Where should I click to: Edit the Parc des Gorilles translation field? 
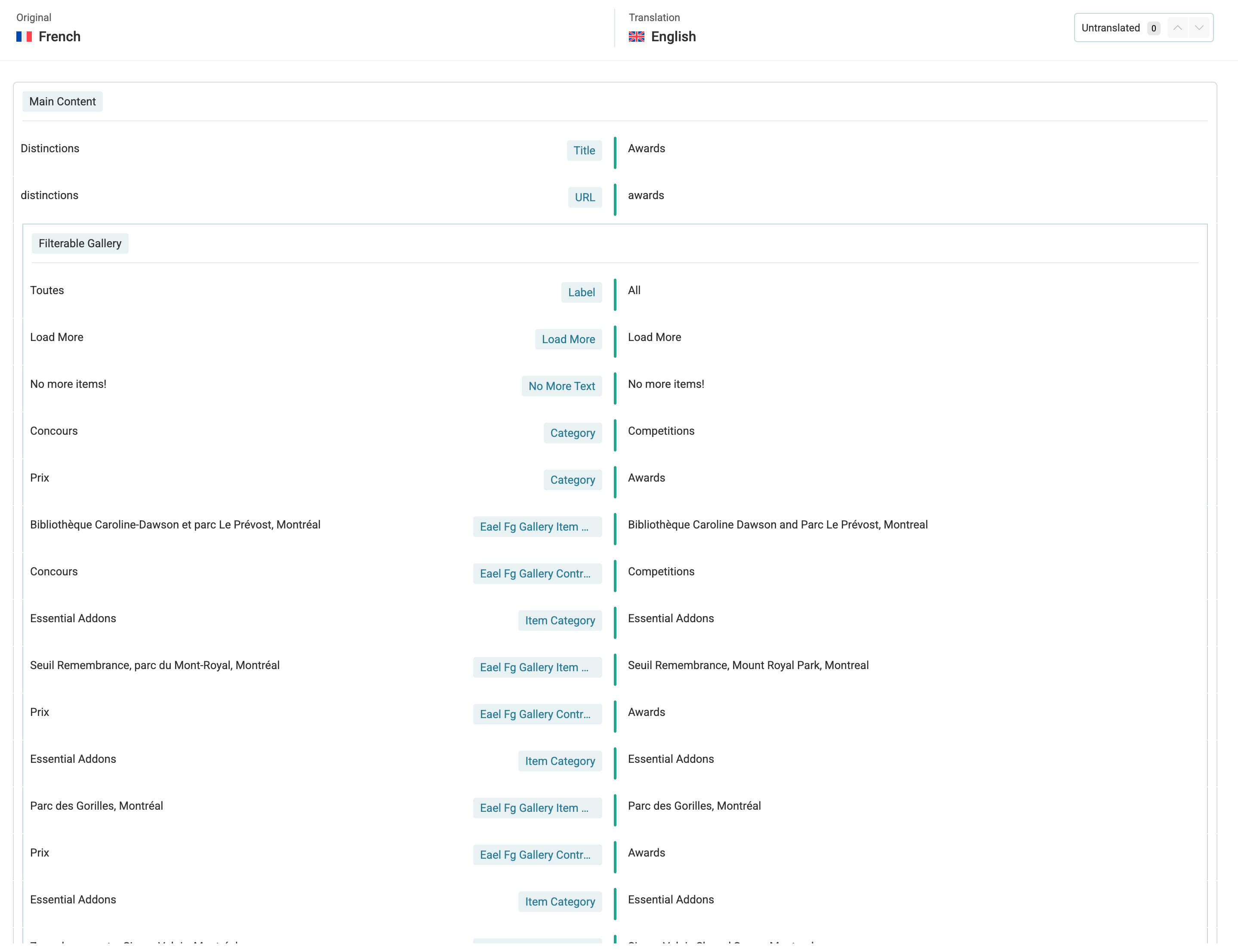(694, 806)
